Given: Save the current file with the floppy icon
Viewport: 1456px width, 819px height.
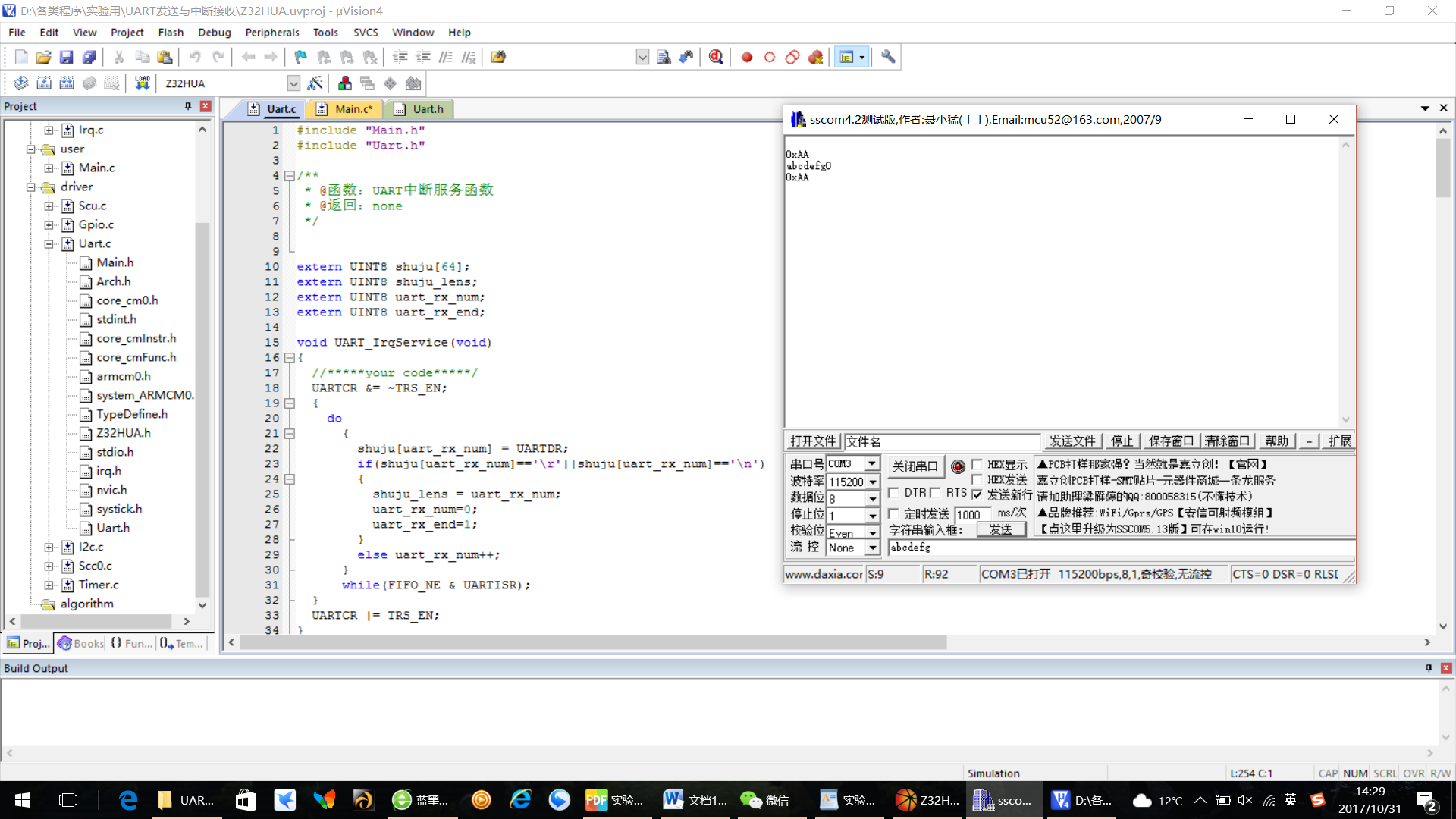Looking at the screenshot, I should [67, 57].
